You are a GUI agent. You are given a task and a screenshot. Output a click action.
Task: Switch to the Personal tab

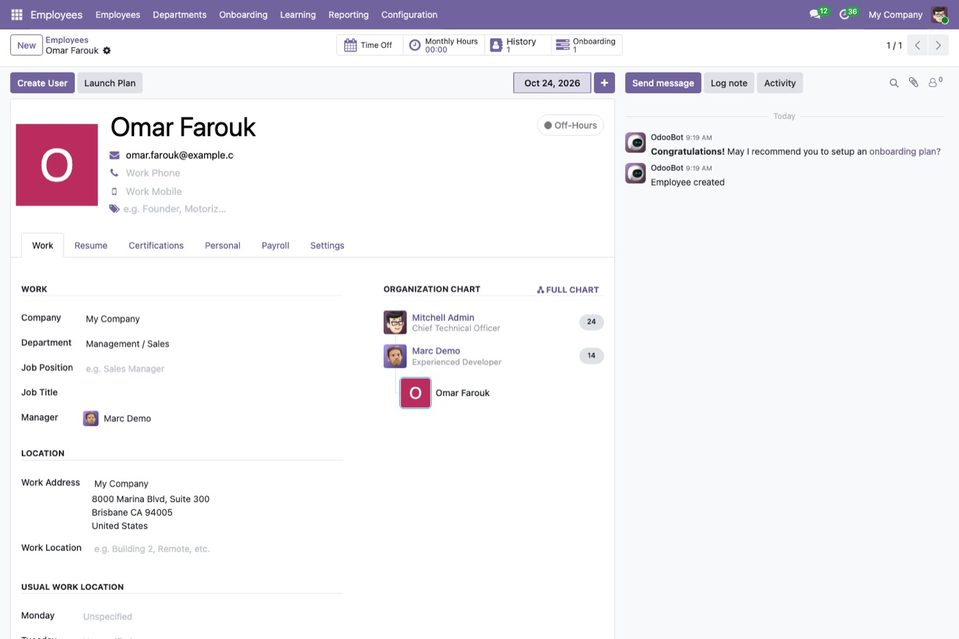[222, 245]
